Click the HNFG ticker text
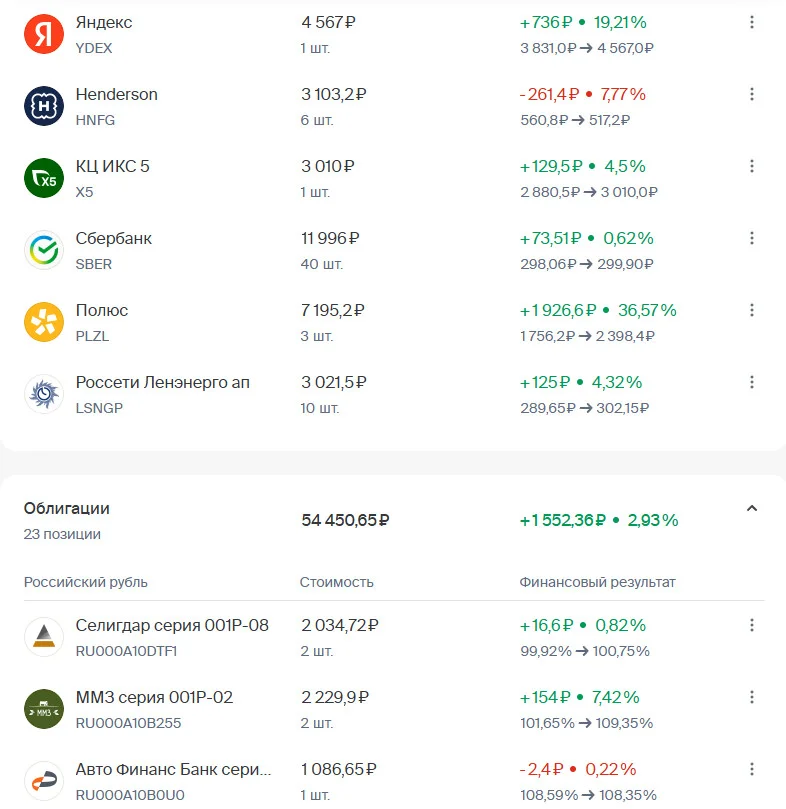Image resolution: width=786 pixels, height=809 pixels. coord(95,120)
